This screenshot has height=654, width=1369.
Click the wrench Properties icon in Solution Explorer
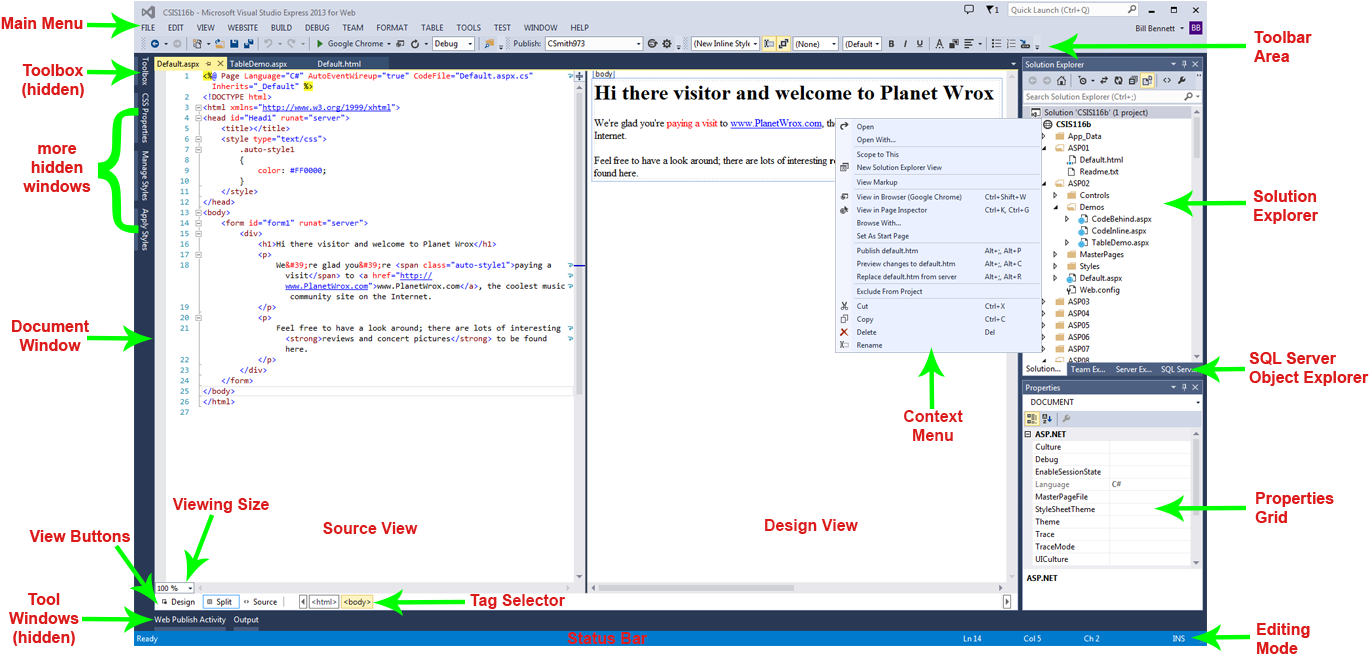click(1182, 80)
